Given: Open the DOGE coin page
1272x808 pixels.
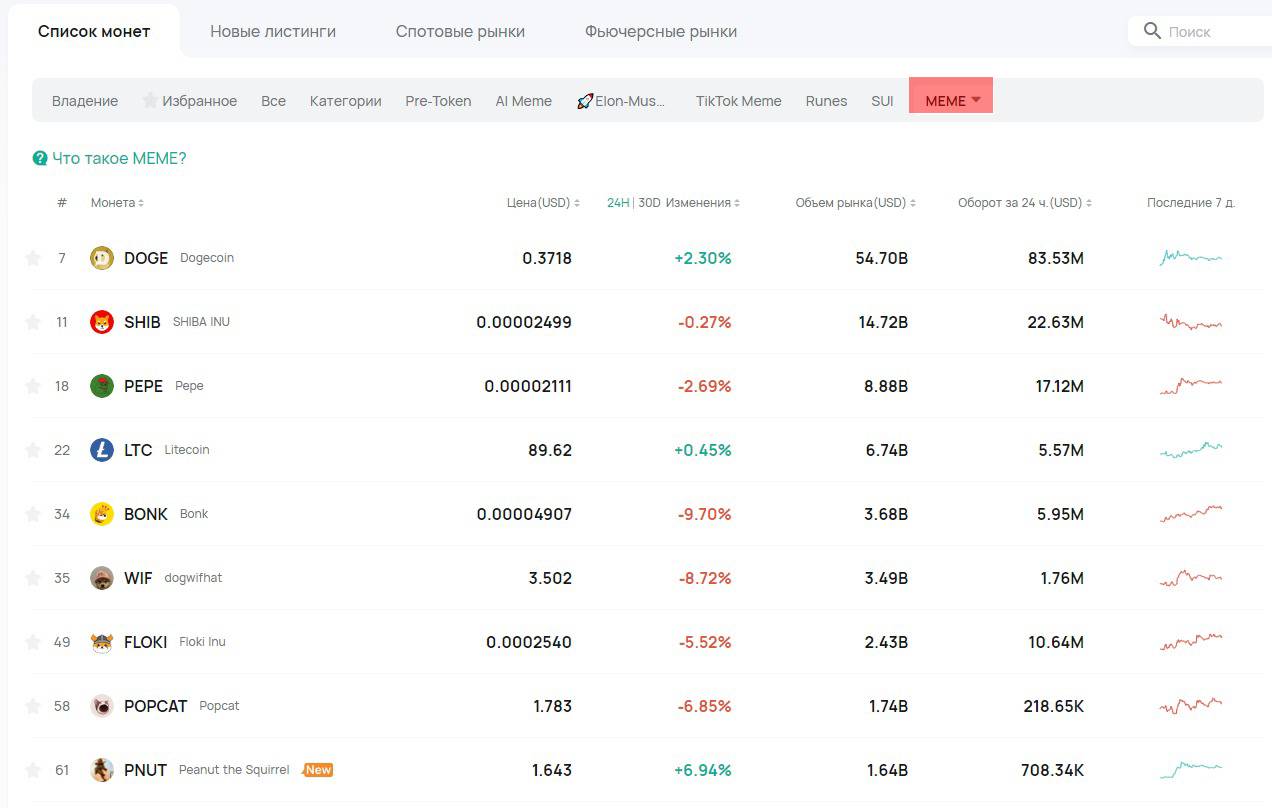Looking at the screenshot, I should pos(146,258).
